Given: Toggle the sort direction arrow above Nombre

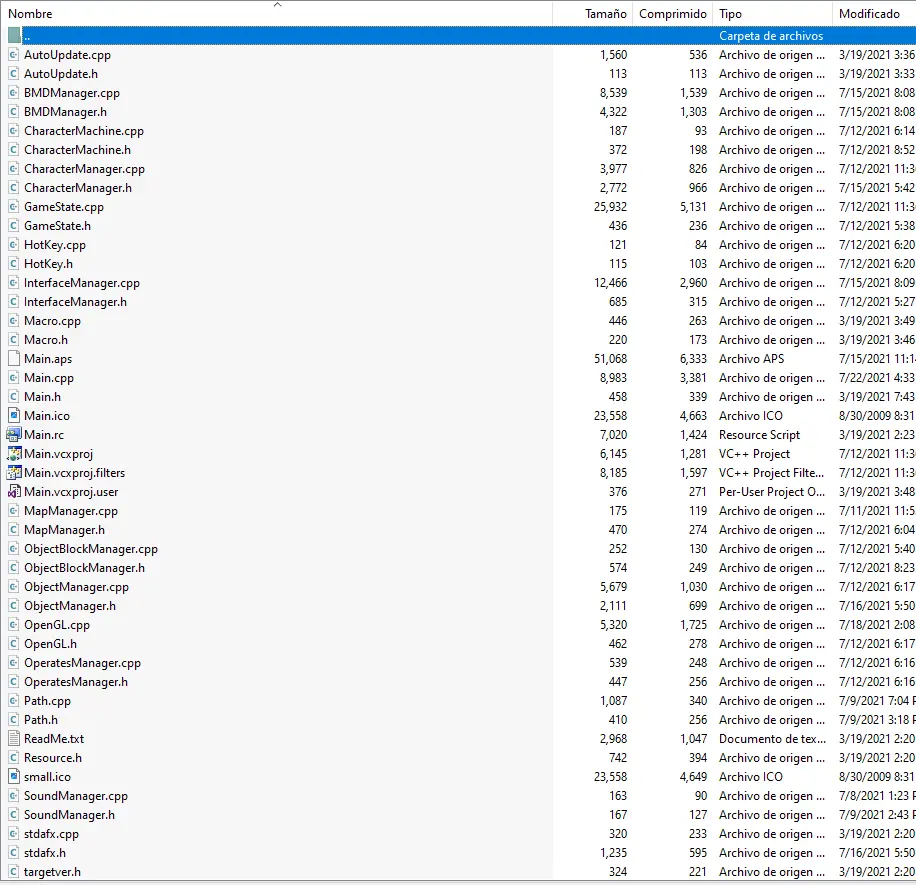Looking at the screenshot, I should [277, 5].
